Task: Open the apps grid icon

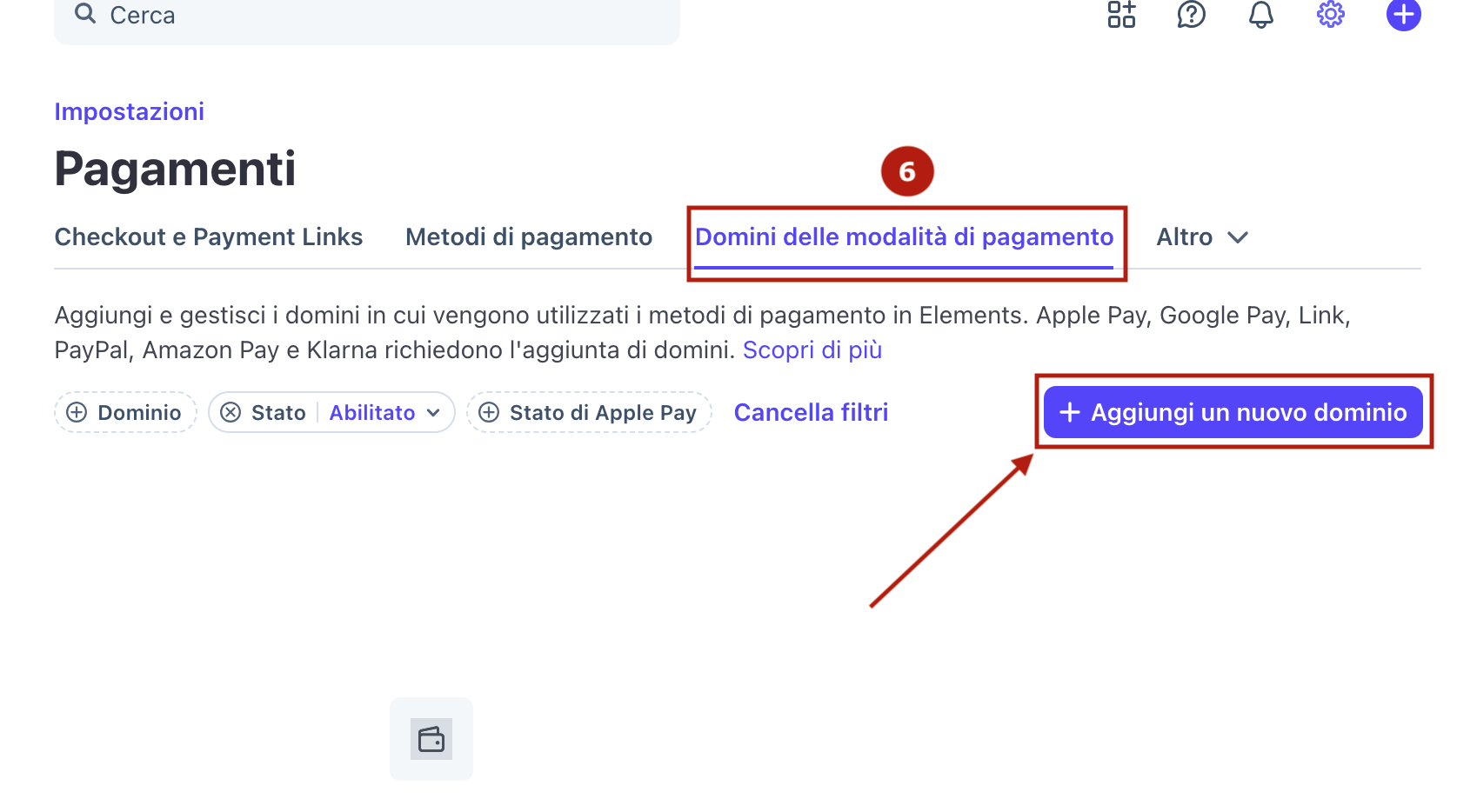Action: point(1121,14)
